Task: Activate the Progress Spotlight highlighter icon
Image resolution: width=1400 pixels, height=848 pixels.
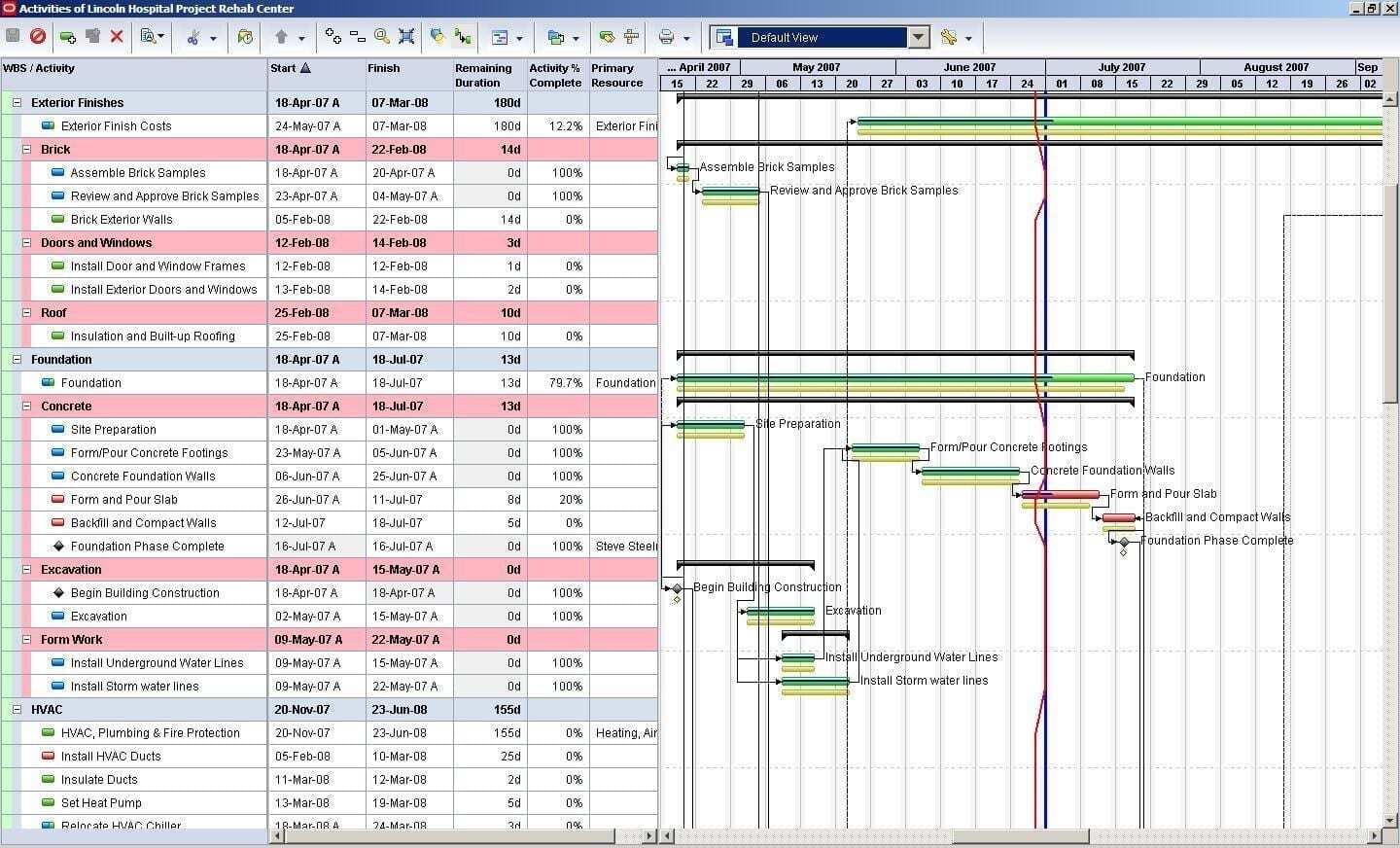Action: [x=436, y=37]
